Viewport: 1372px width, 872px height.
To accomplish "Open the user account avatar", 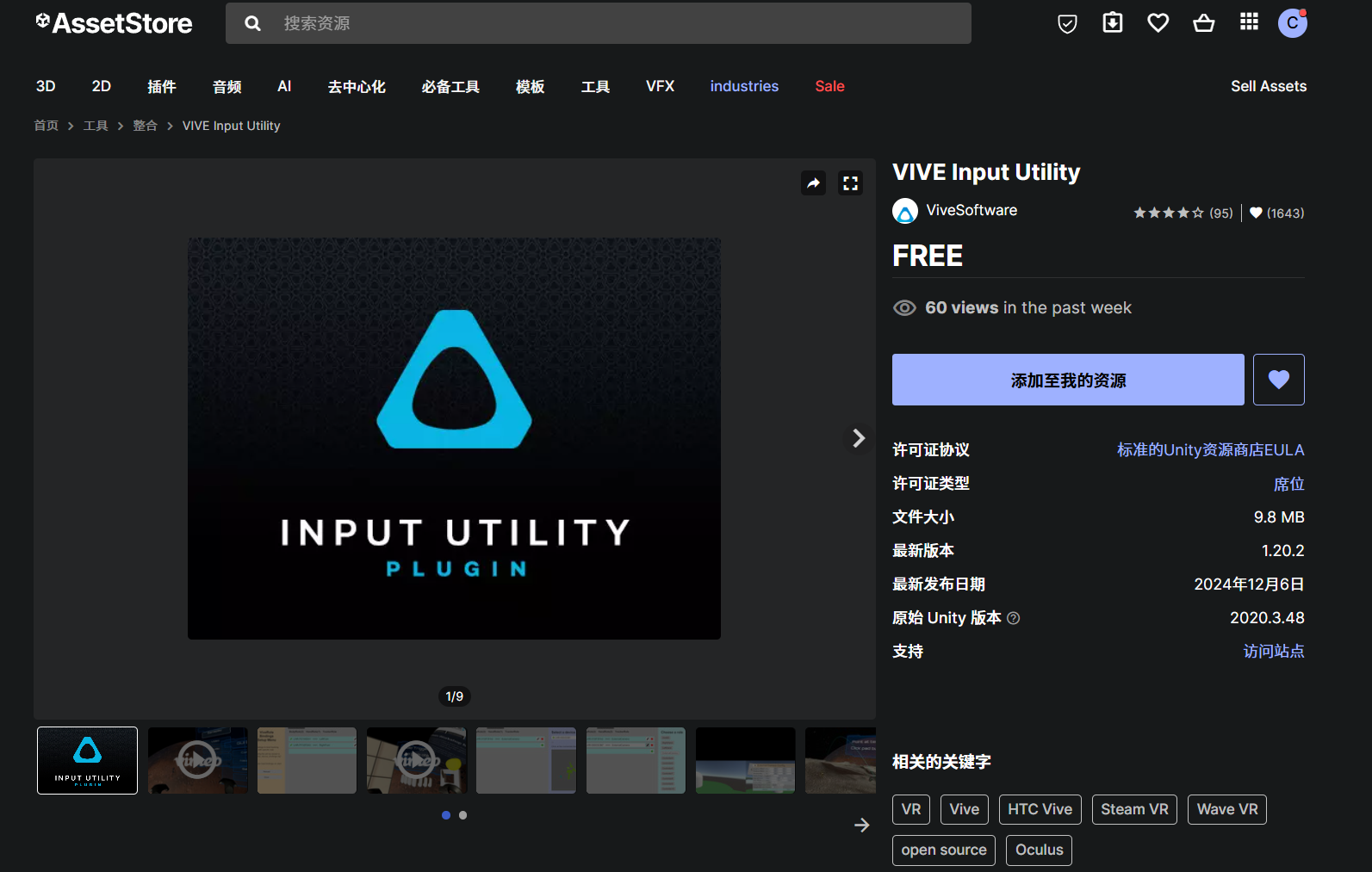I will pyautogui.click(x=1292, y=23).
